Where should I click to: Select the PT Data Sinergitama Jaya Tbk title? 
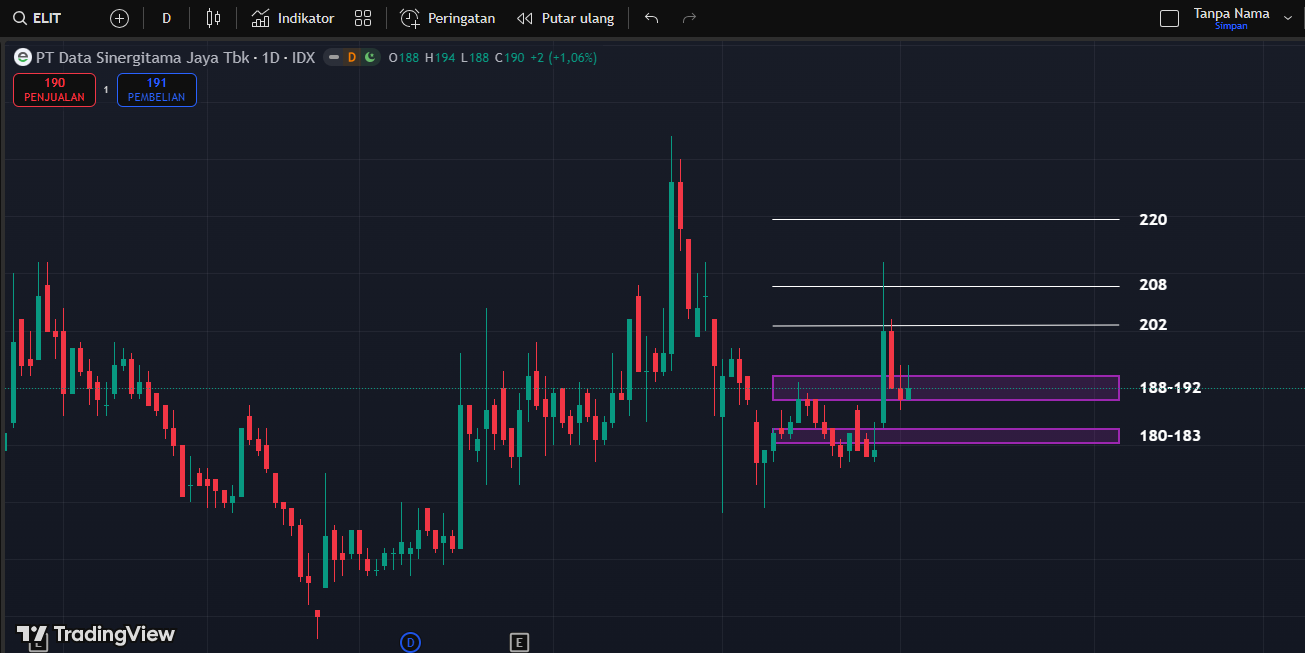pyautogui.click(x=142, y=58)
